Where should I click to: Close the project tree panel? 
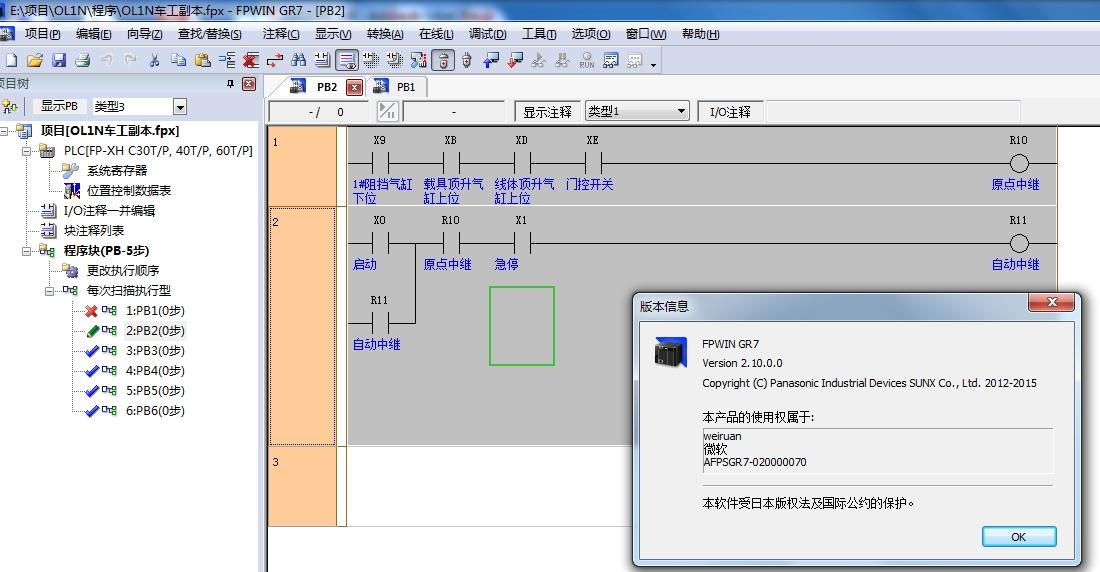tap(249, 84)
